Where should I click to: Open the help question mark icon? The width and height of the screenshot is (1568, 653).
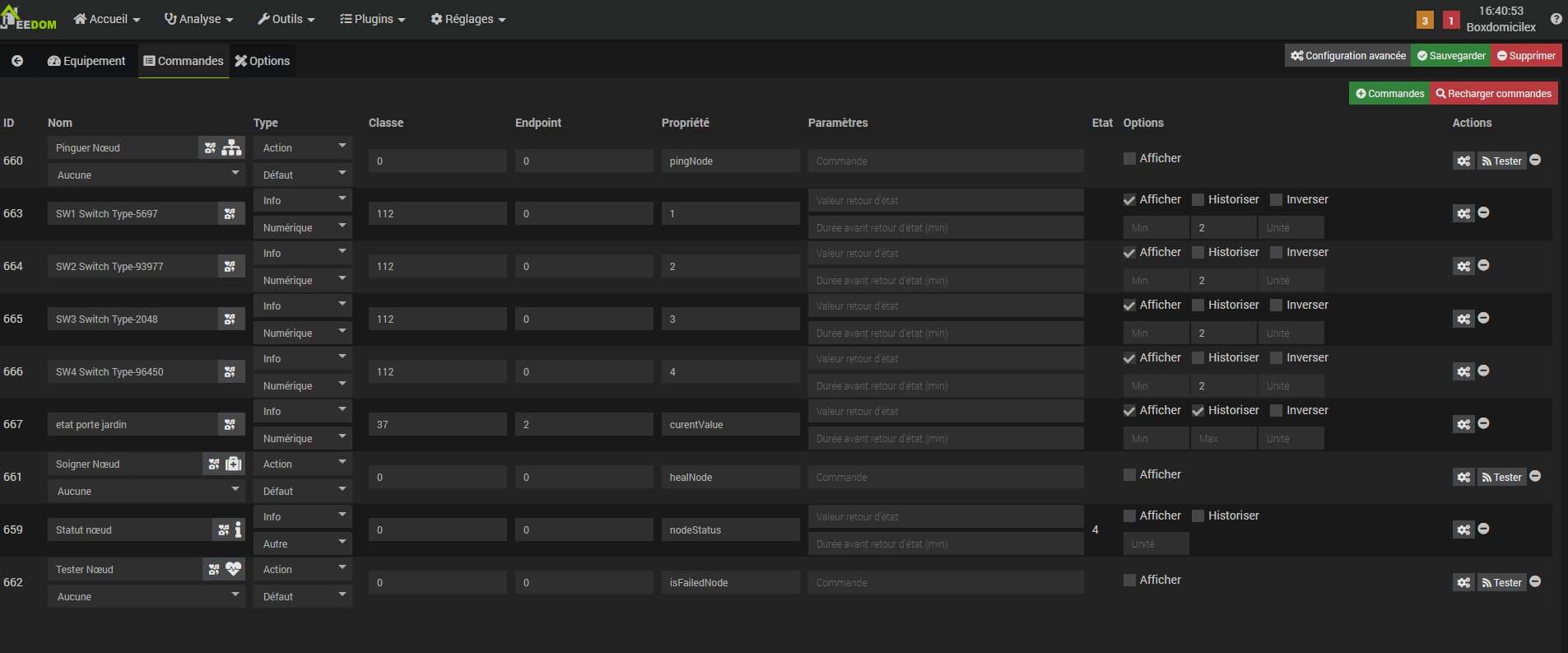[x=1556, y=19]
